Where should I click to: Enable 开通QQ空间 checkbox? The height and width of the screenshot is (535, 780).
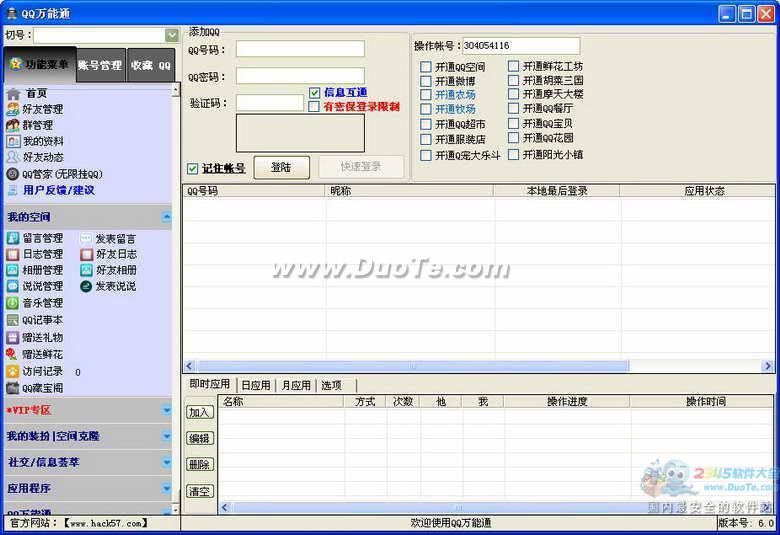click(x=426, y=67)
